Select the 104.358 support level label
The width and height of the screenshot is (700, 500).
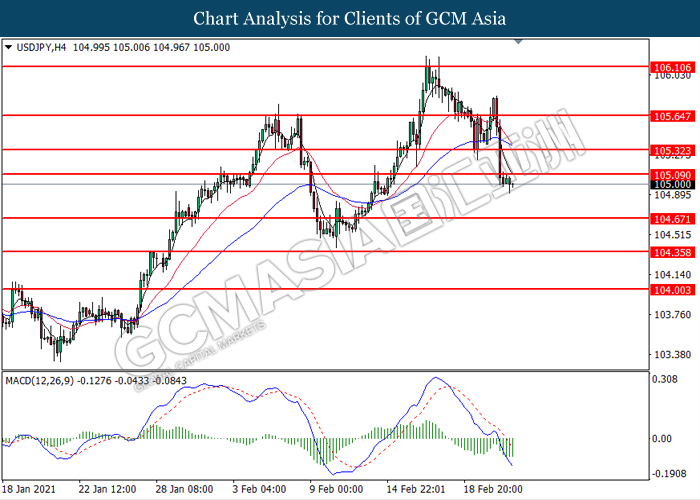click(672, 253)
